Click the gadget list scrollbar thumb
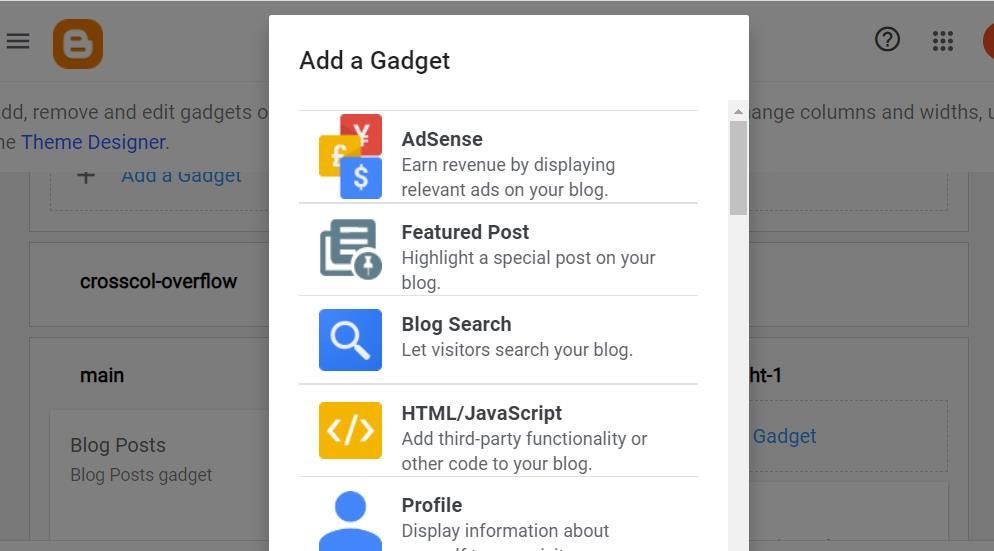 738,167
